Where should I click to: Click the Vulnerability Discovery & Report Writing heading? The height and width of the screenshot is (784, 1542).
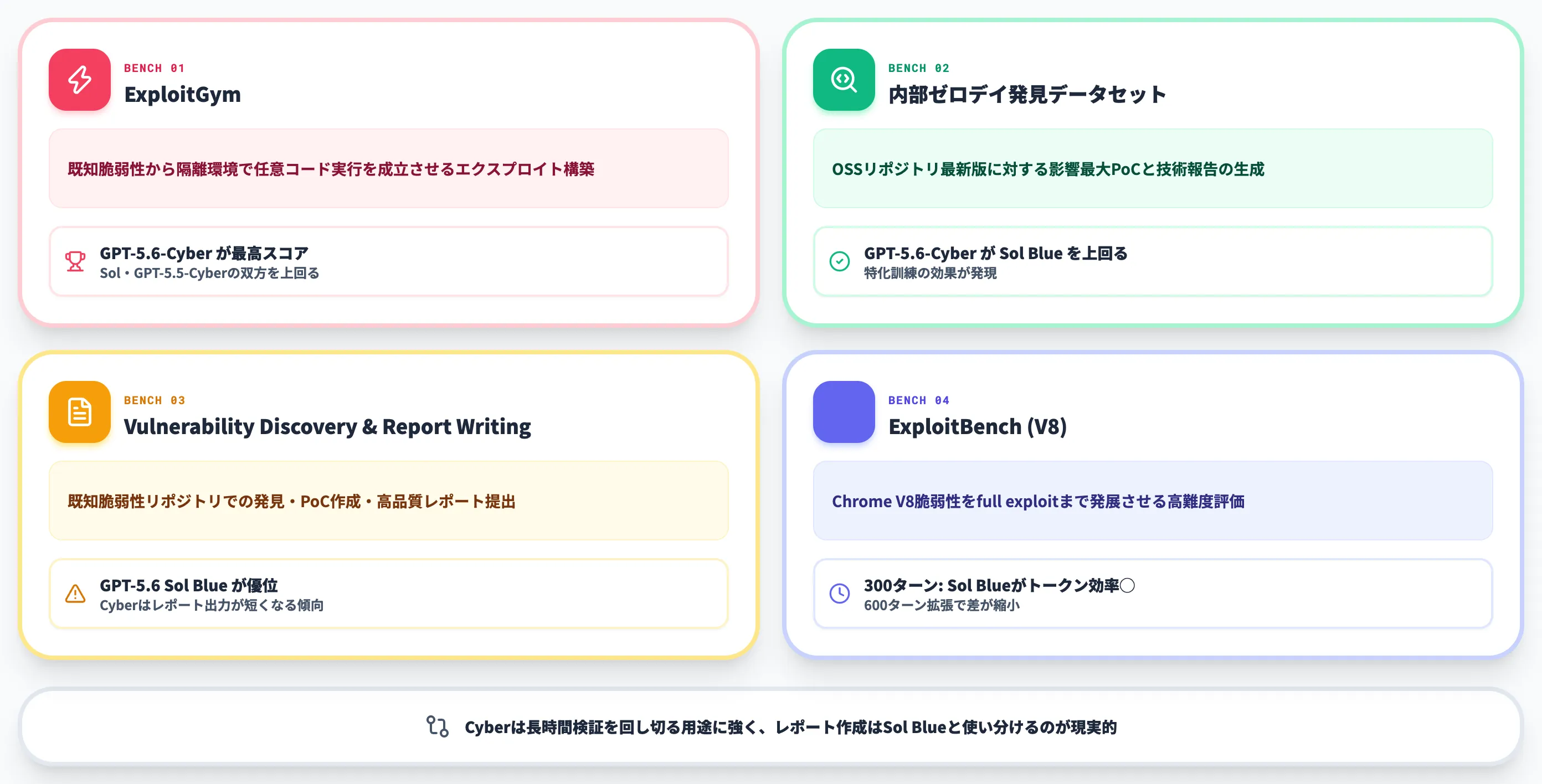coord(327,427)
